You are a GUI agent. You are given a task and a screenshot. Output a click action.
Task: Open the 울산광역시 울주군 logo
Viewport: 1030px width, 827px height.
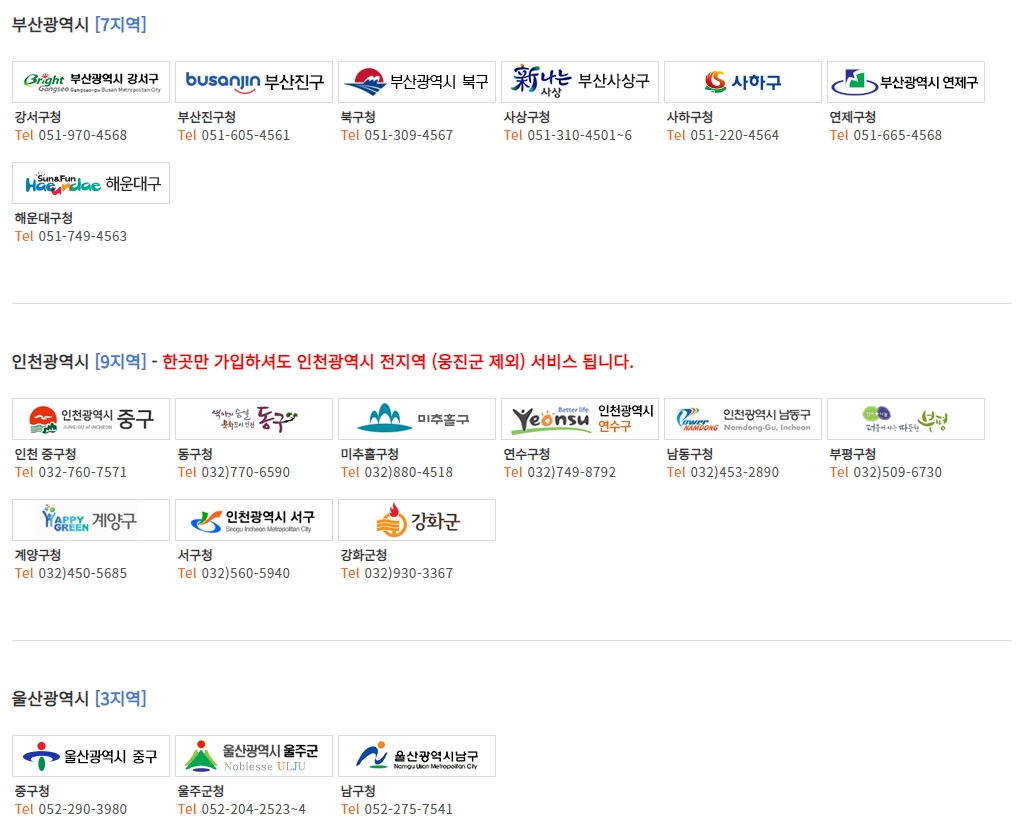[x=254, y=756]
